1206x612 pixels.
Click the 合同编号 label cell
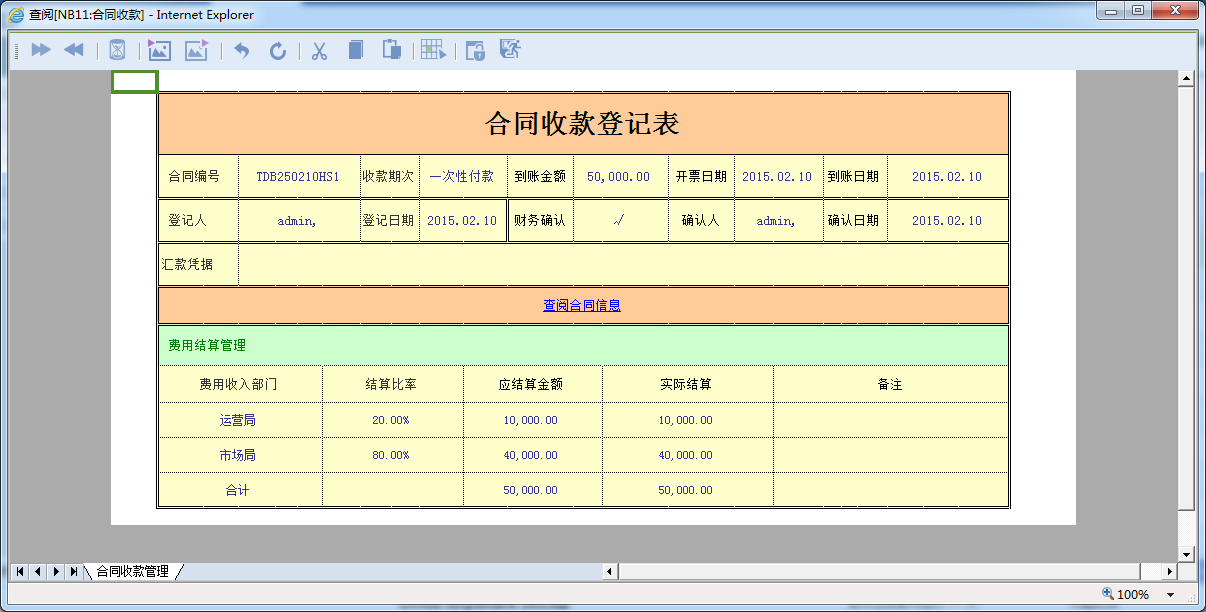click(x=198, y=177)
